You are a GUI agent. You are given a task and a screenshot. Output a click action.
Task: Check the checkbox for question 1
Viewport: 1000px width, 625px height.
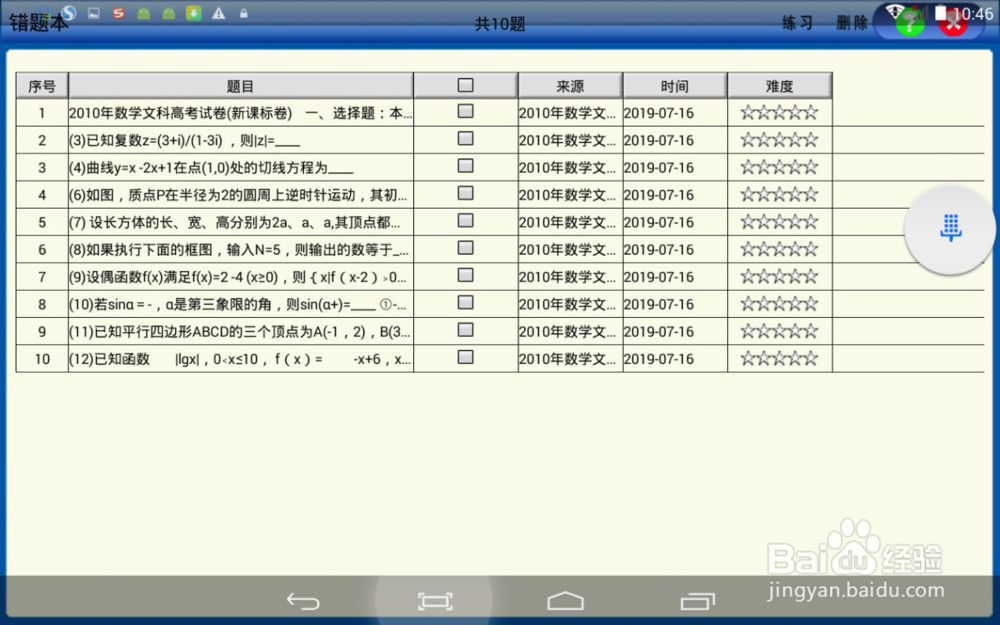[465, 112]
